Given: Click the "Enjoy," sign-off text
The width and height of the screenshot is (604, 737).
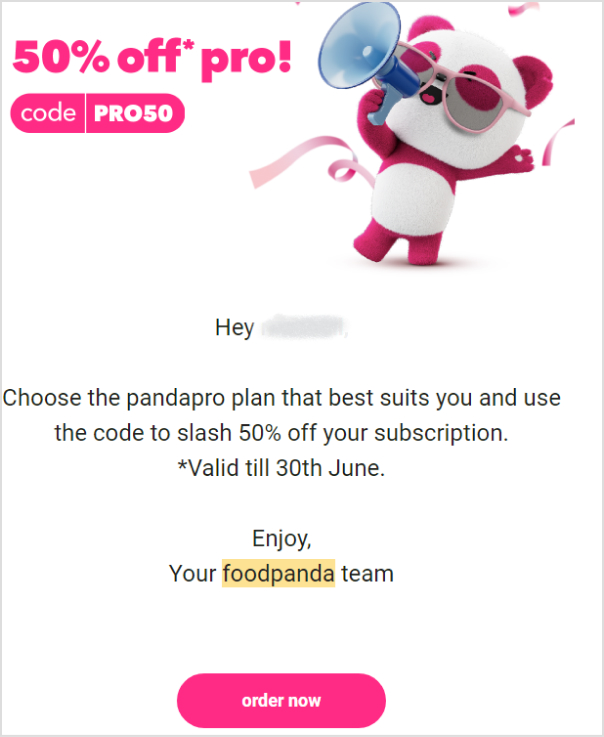Looking at the screenshot, I should 282,539.
